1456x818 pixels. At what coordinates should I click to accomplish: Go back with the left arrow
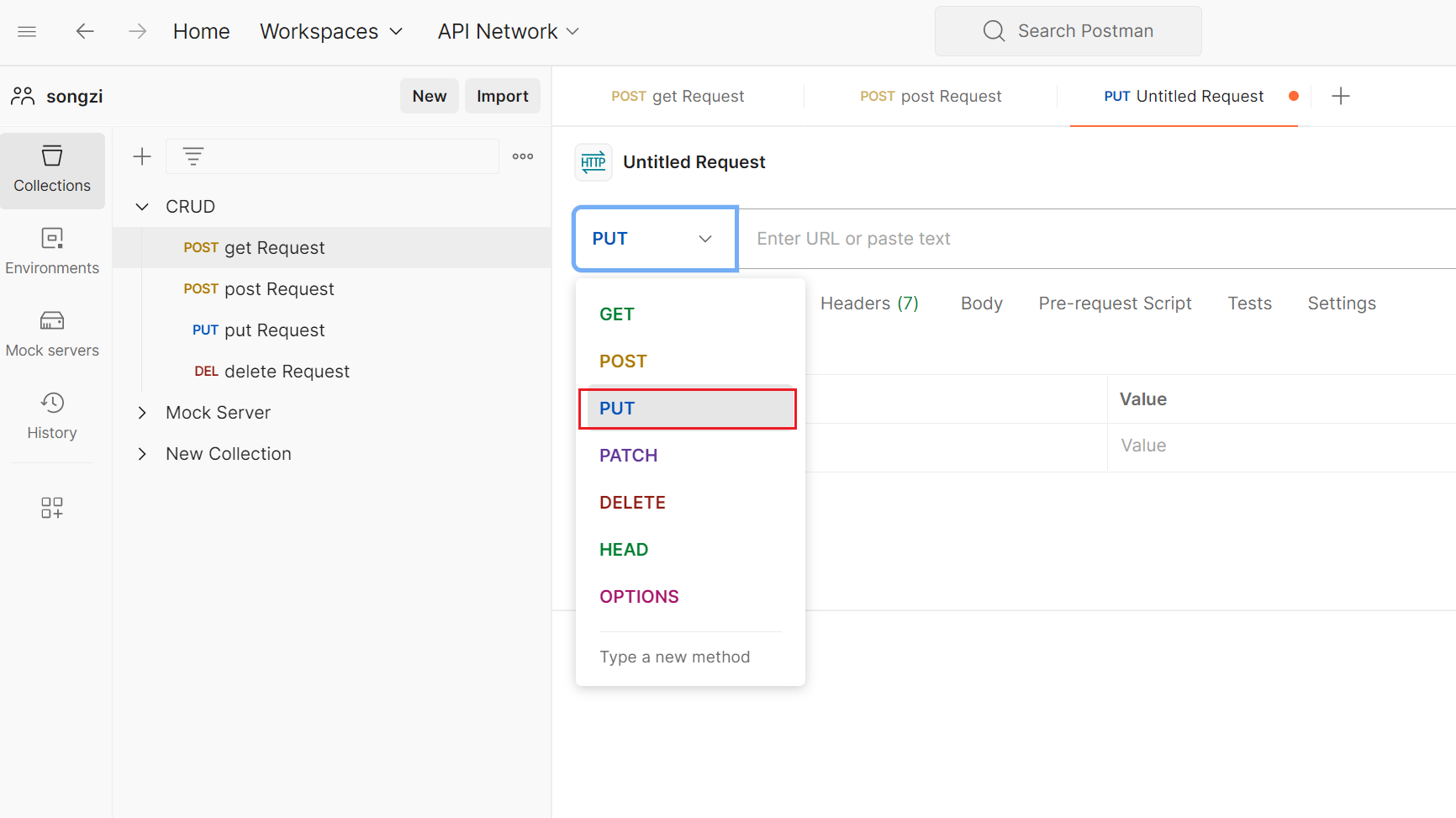point(85,31)
